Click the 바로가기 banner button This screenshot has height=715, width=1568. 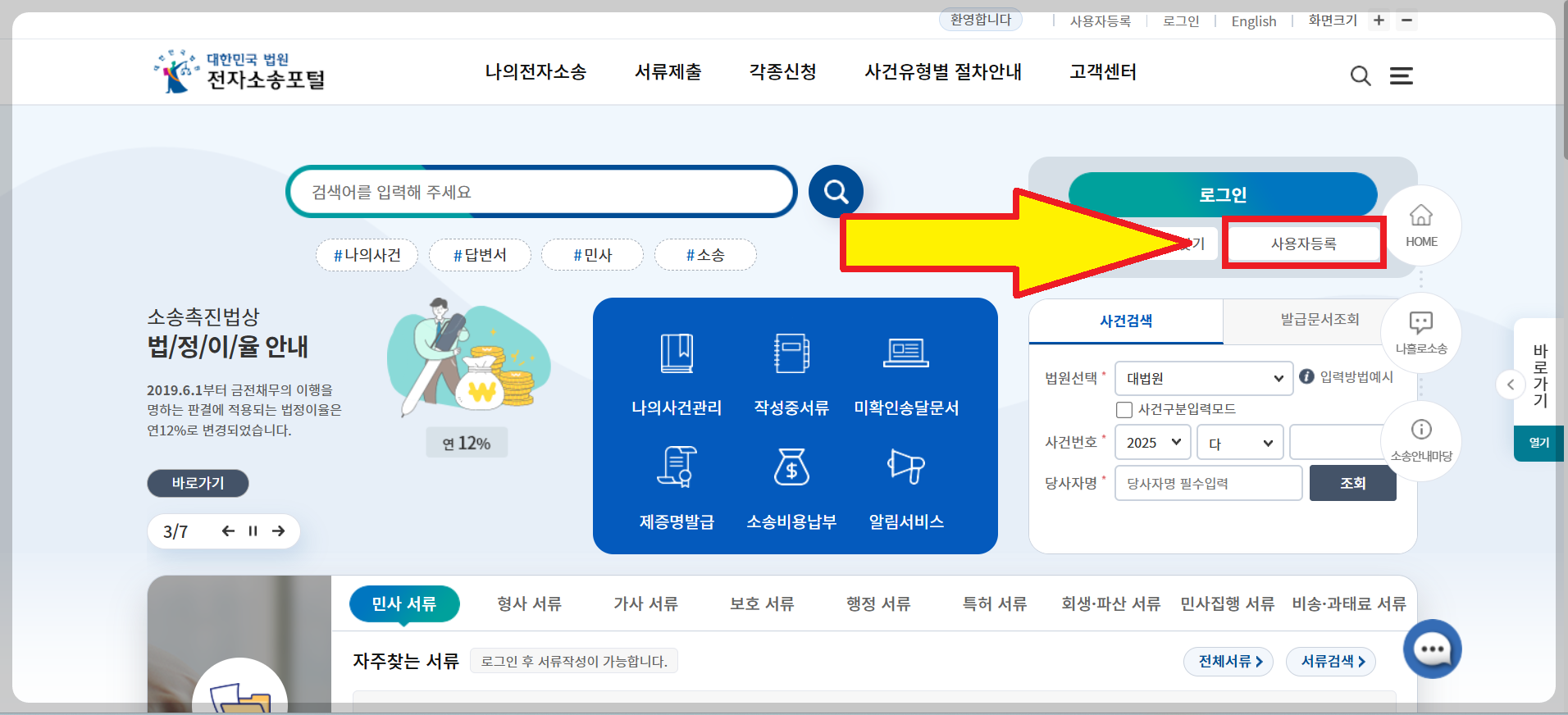[x=198, y=483]
